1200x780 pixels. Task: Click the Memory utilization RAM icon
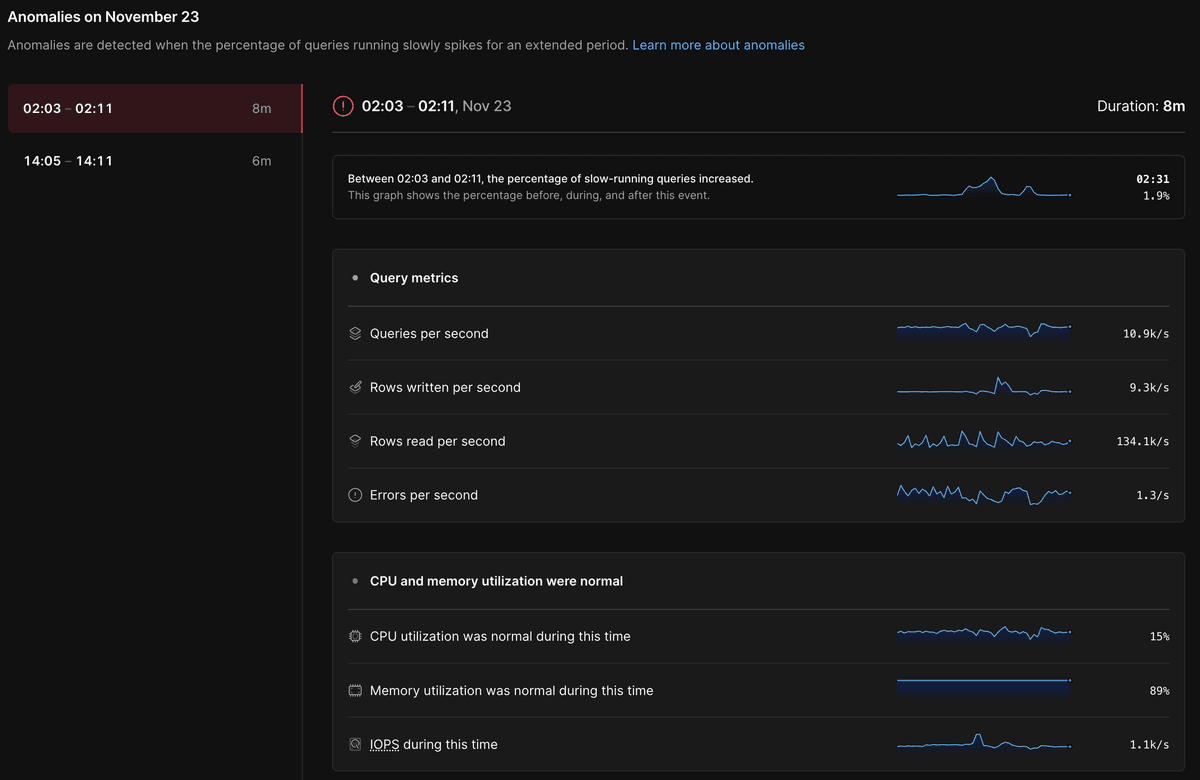(355, 690)
